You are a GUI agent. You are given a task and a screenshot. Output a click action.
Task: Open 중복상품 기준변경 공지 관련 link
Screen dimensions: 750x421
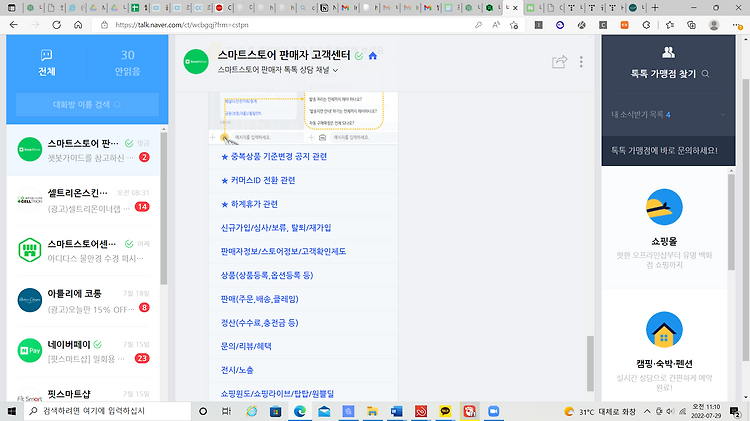point(274,156)
